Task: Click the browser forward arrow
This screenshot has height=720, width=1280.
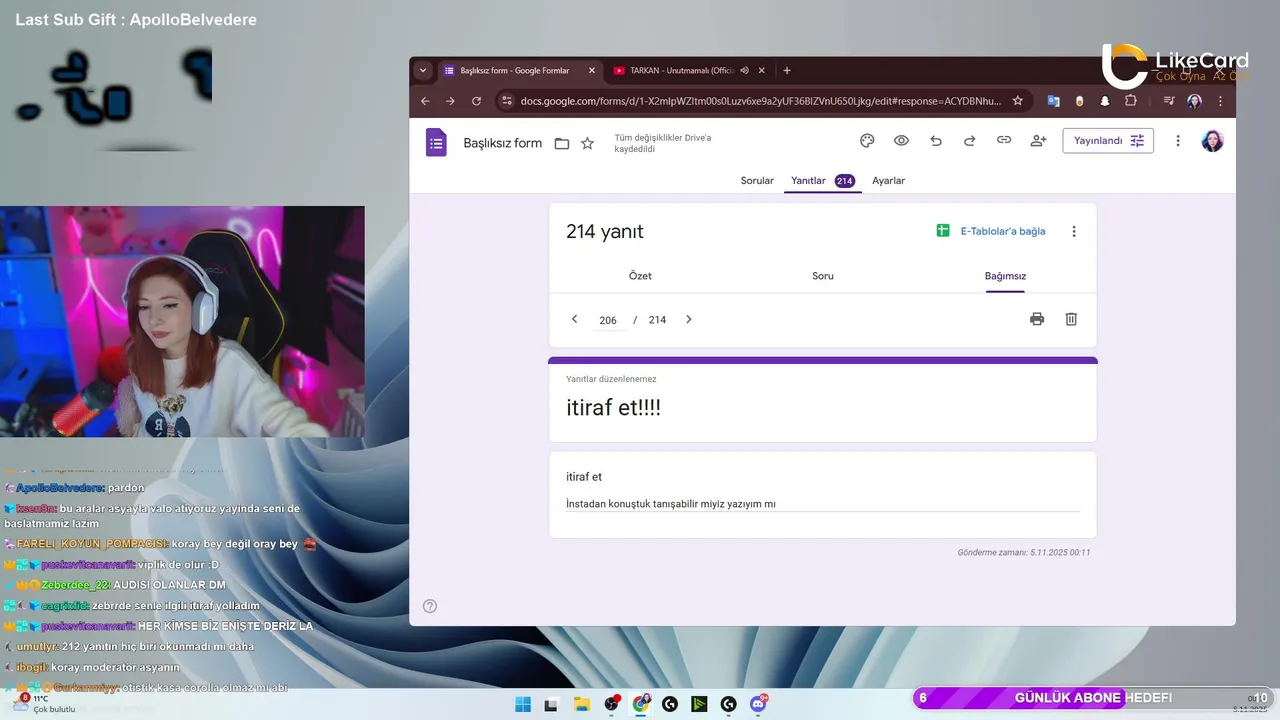Action: point(450,101)
